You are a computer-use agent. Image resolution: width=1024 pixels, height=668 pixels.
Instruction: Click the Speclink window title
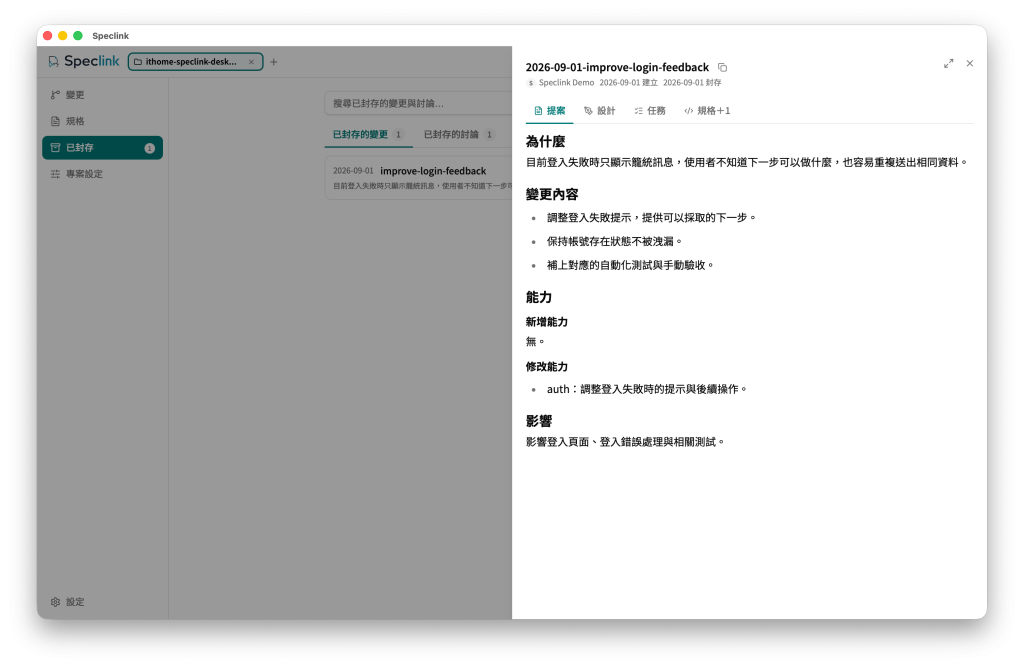110,36
